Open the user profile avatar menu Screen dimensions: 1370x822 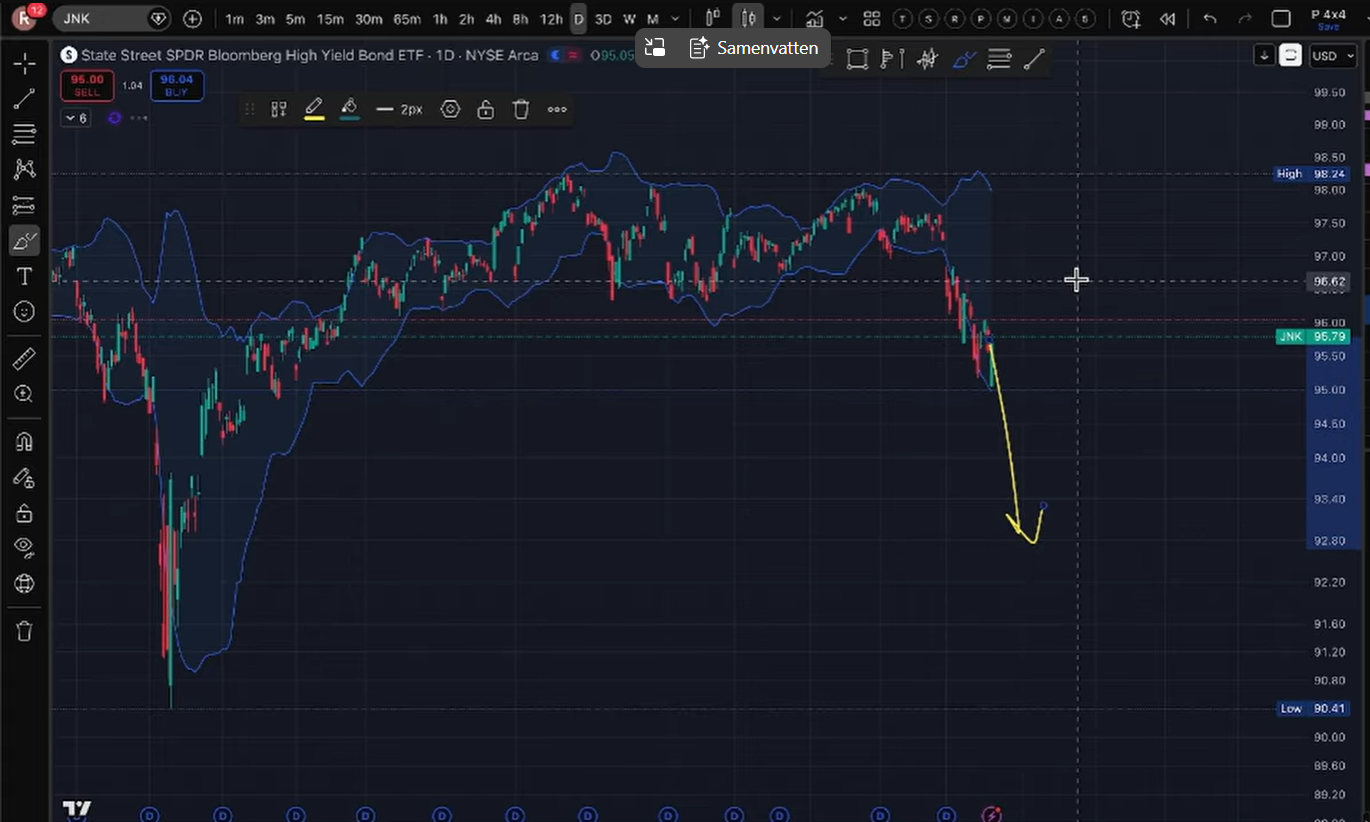coord(24,18)
